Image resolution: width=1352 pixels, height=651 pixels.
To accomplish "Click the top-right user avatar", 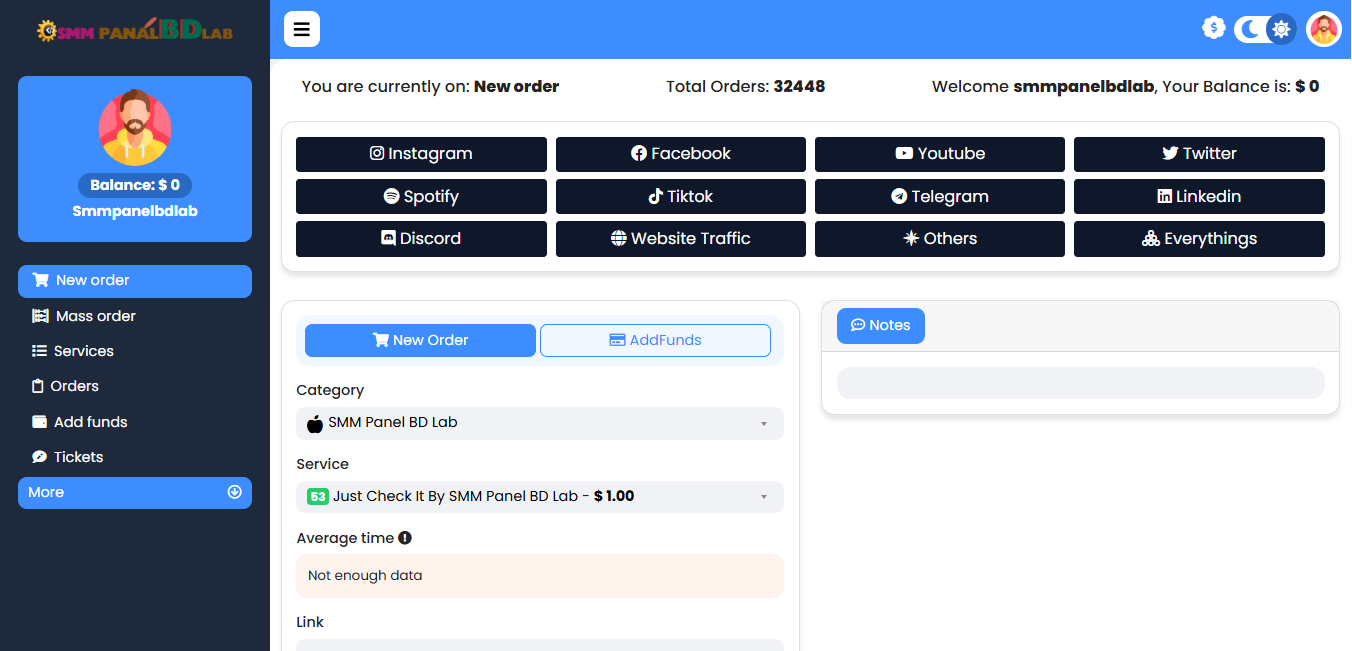I will click(x=1323, y=29).
